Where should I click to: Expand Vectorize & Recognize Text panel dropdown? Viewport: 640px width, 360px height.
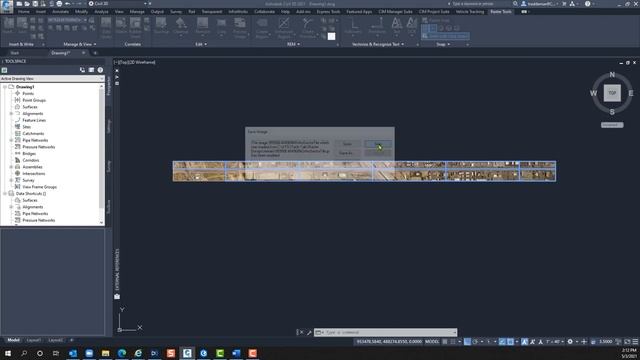point(378,44)
